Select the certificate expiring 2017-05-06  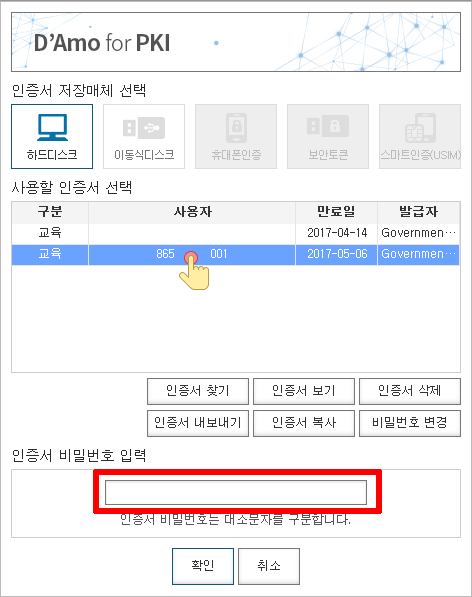(x=236, y=254)
